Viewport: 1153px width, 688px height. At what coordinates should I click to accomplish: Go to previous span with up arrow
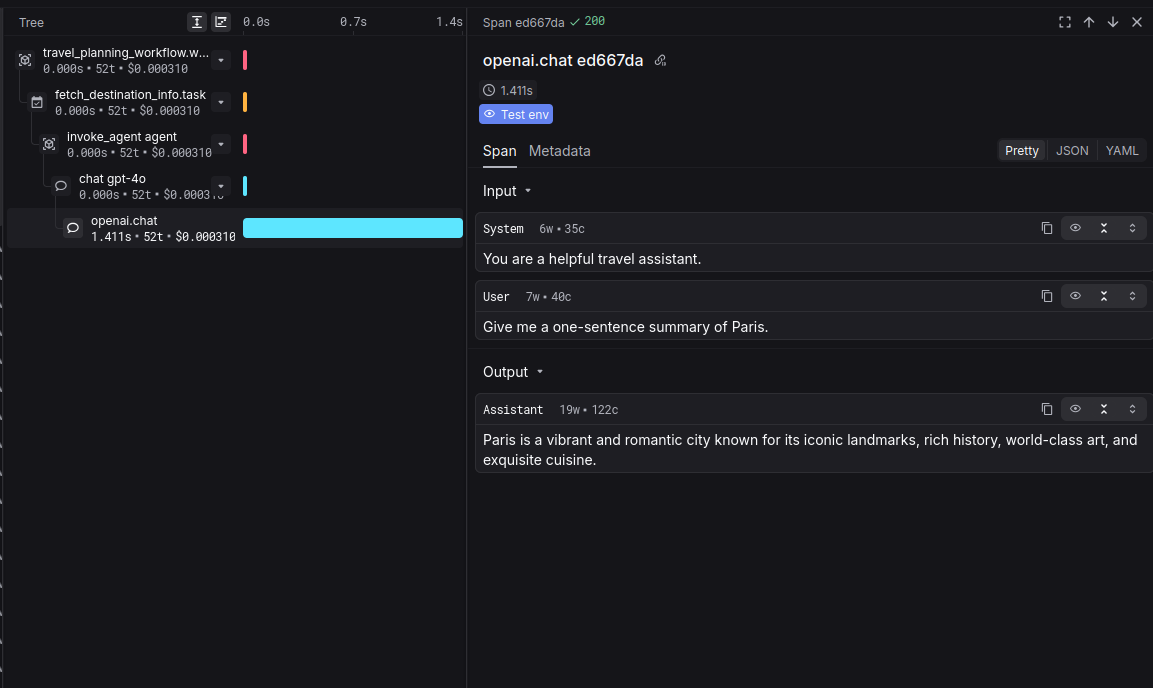point(1089,22)
